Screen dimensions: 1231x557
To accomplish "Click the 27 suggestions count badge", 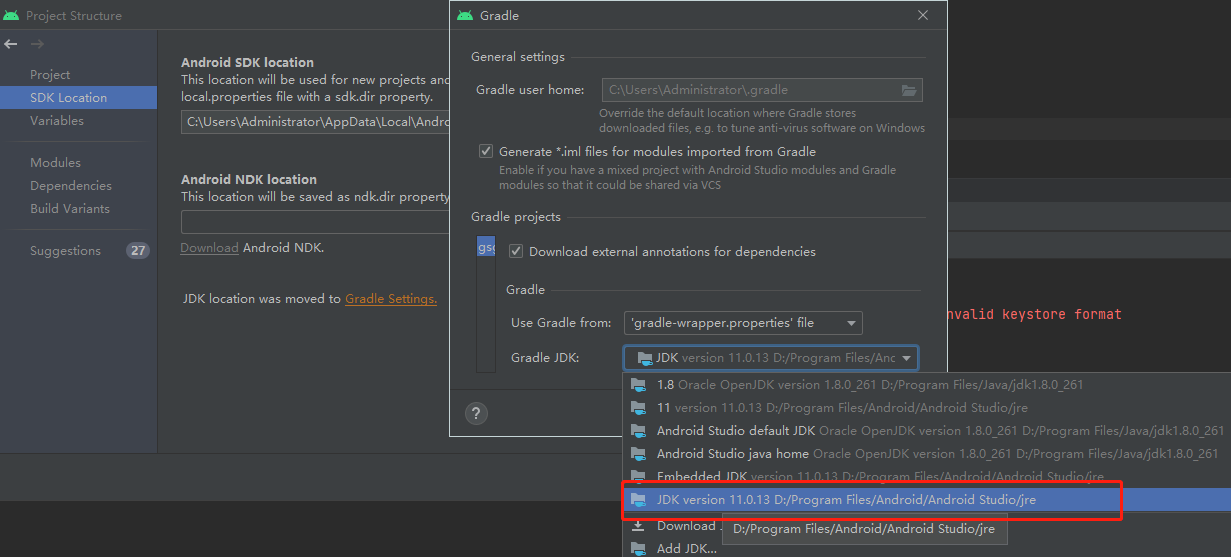I will (x=138, y=251).
